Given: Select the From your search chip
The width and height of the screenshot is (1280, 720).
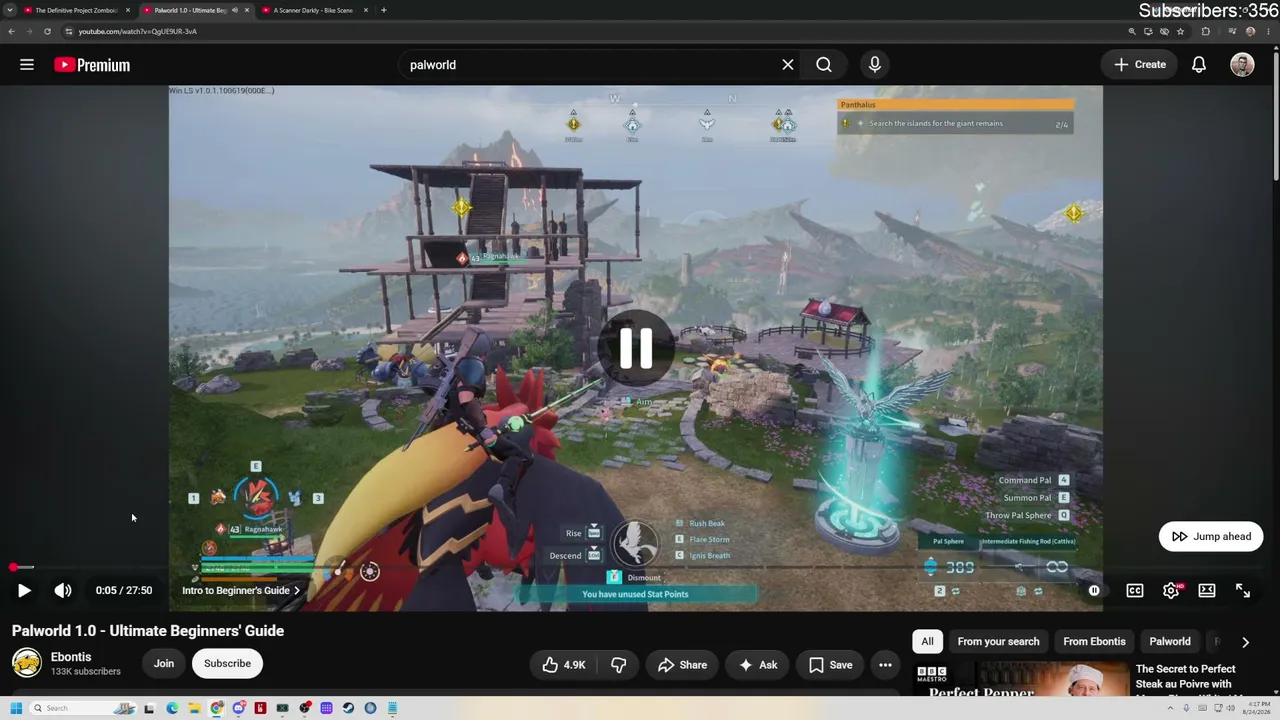Looking at the screenshot, I should (998, 642).
